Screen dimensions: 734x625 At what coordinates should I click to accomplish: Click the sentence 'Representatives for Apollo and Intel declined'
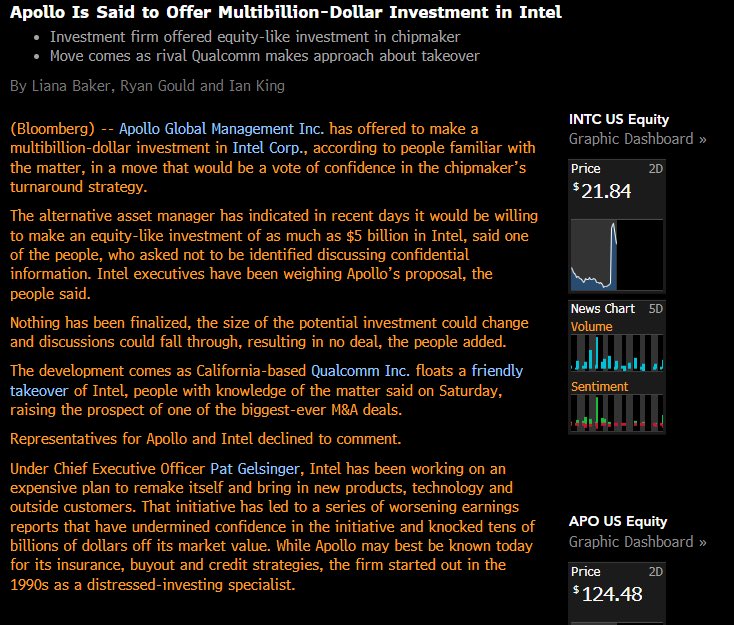[206, 439]
